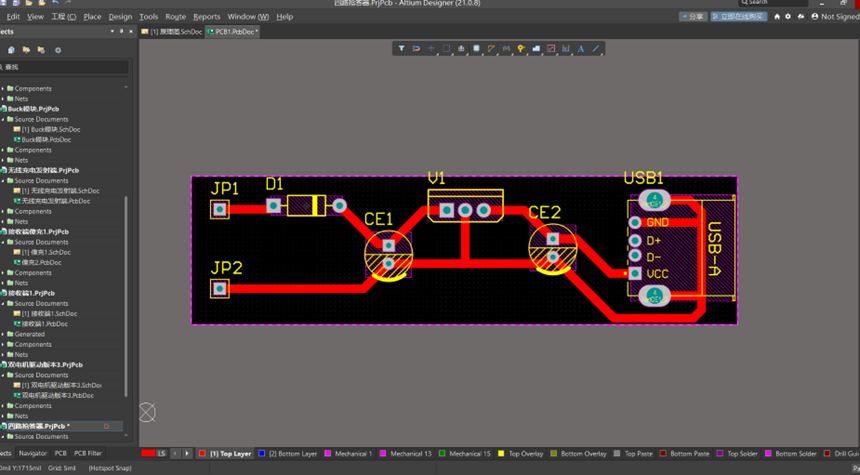
Task: Expand the Components folder in project tree
Action: 4,89
